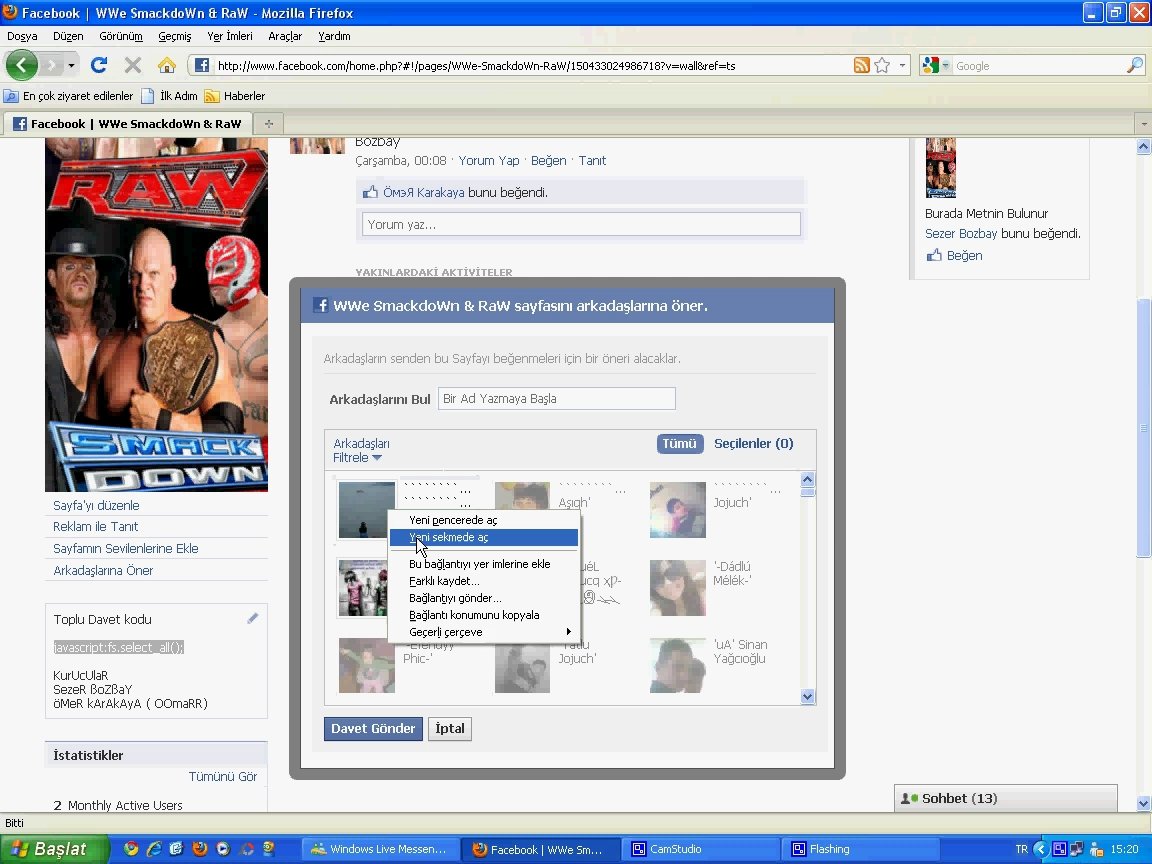Open Windows Media Player from quick launch
The width and height of the screenshot is (1152, 864).
click(223, 849)
